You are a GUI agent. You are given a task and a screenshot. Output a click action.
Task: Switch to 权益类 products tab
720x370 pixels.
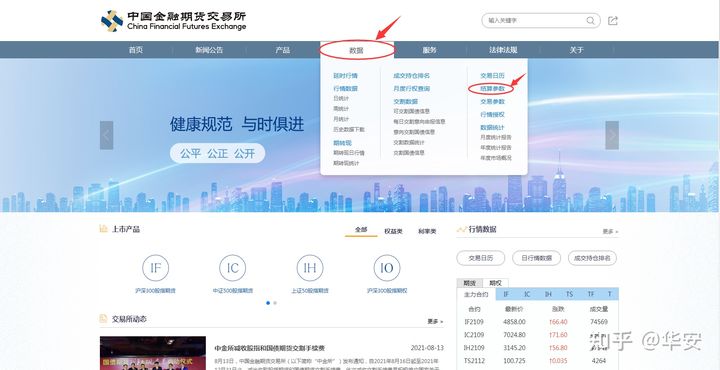tap(394, 231)
